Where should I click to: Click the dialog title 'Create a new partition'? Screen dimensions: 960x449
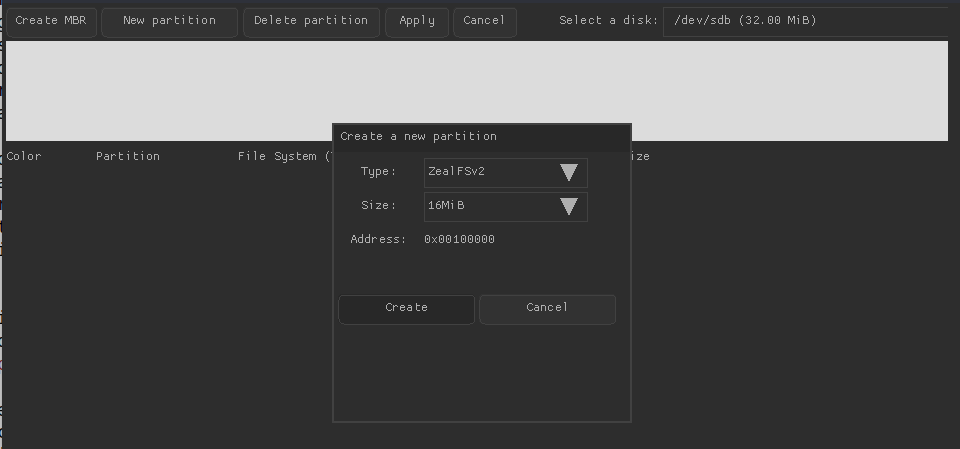tap(418, 136)
